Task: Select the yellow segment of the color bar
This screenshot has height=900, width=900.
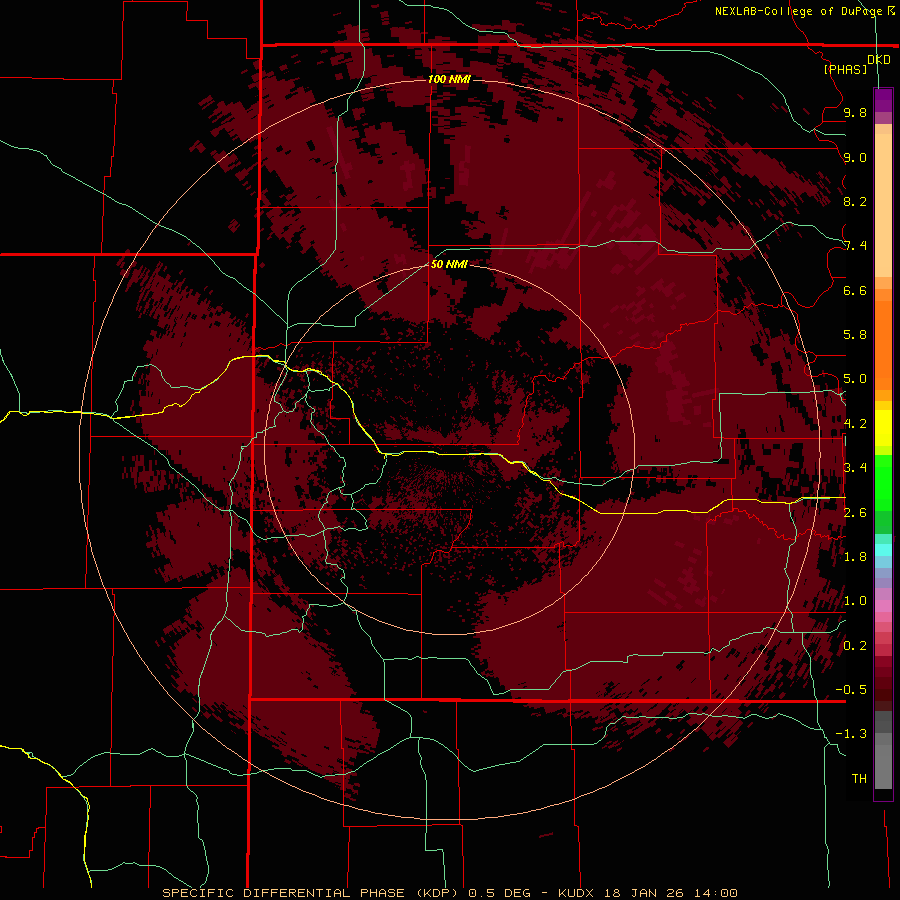Action: pyautogui.click(x=883, y=428)
